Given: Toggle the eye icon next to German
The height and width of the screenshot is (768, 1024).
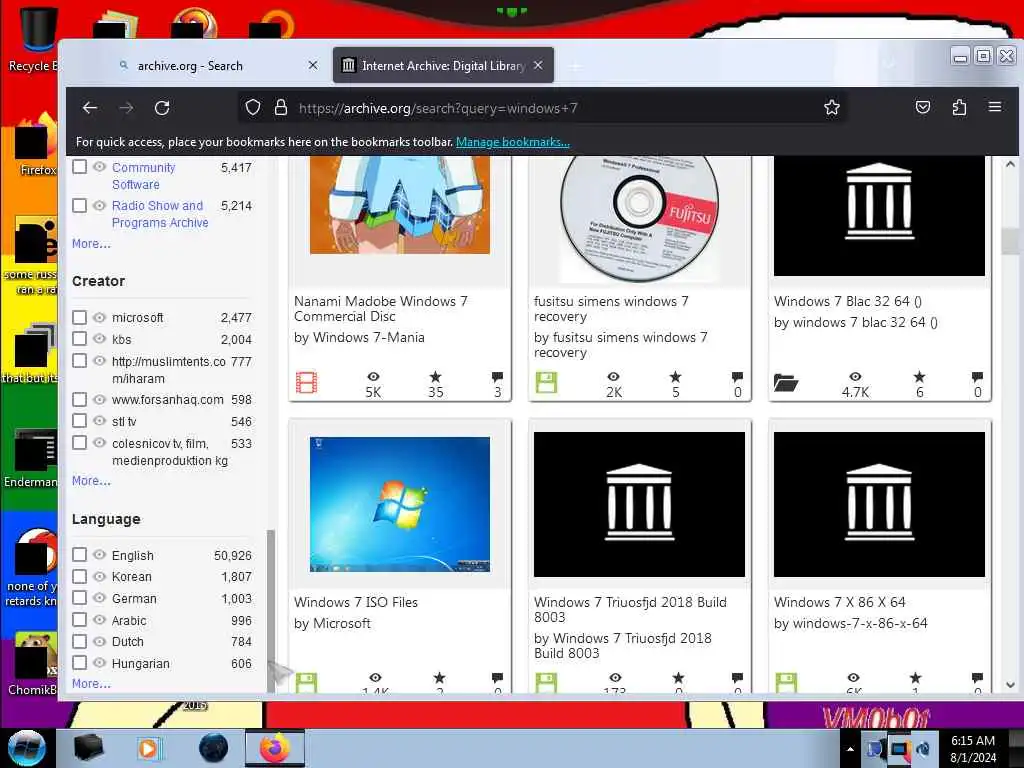Looking at the screenshot, I should pos(99,598).
